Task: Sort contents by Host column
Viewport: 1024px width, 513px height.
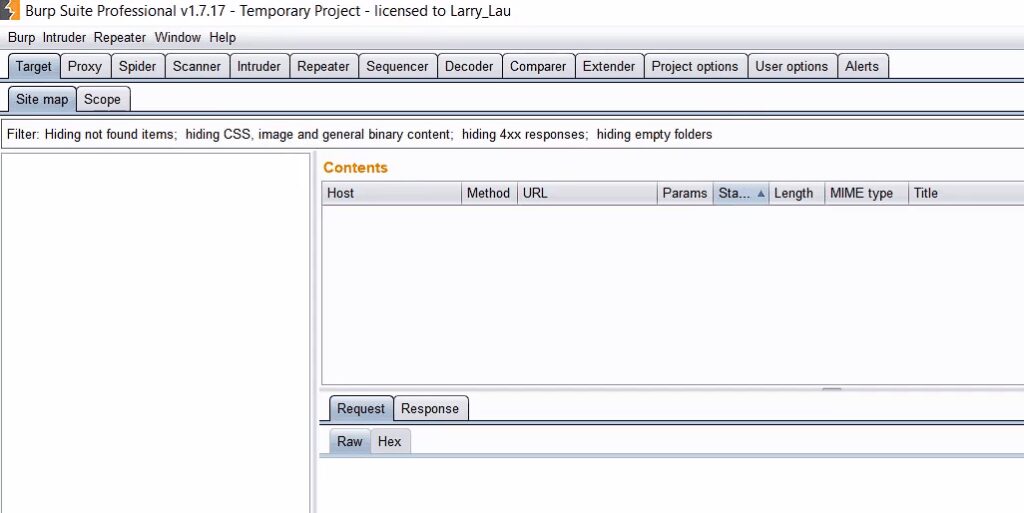Action: (x=391, y=193)
